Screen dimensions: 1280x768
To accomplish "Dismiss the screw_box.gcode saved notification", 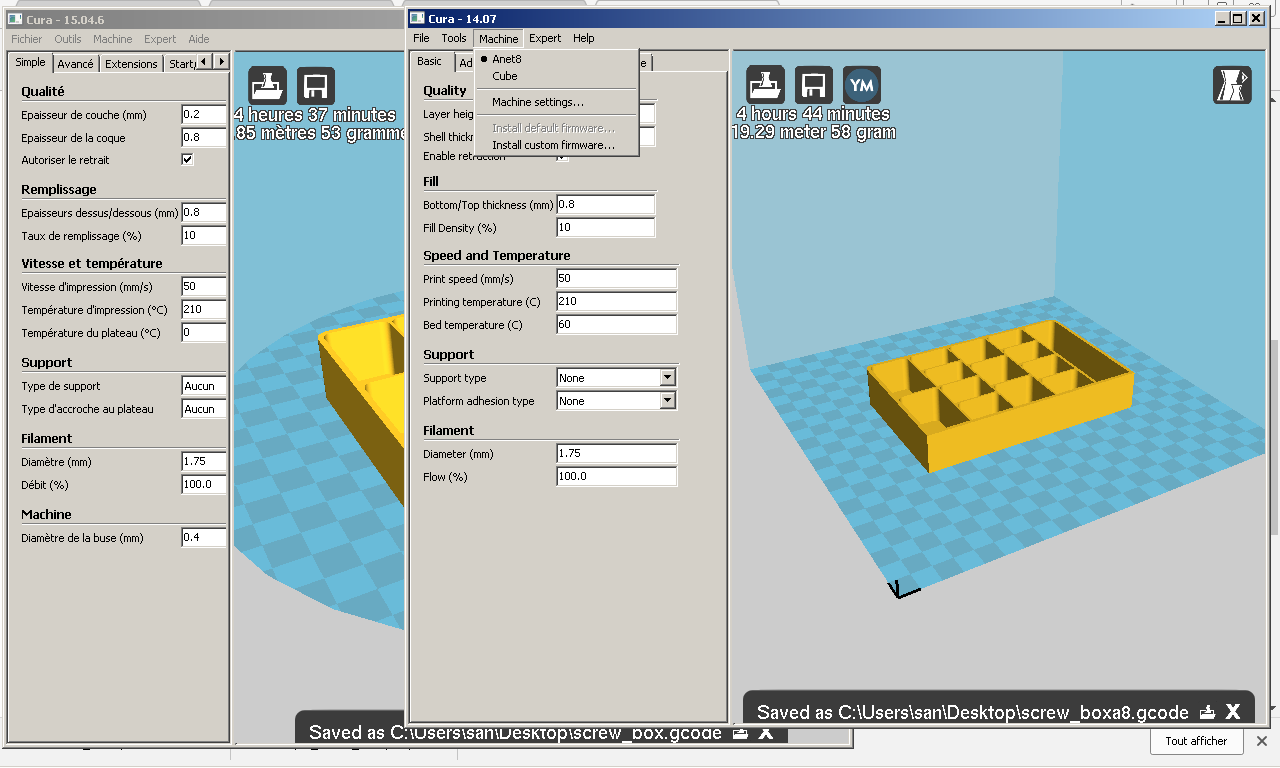I will (766, 733).
